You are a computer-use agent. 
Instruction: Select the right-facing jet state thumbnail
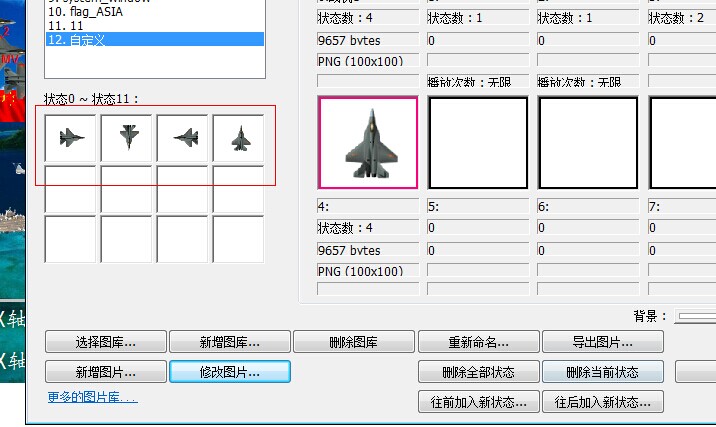(x=71, y=138)
